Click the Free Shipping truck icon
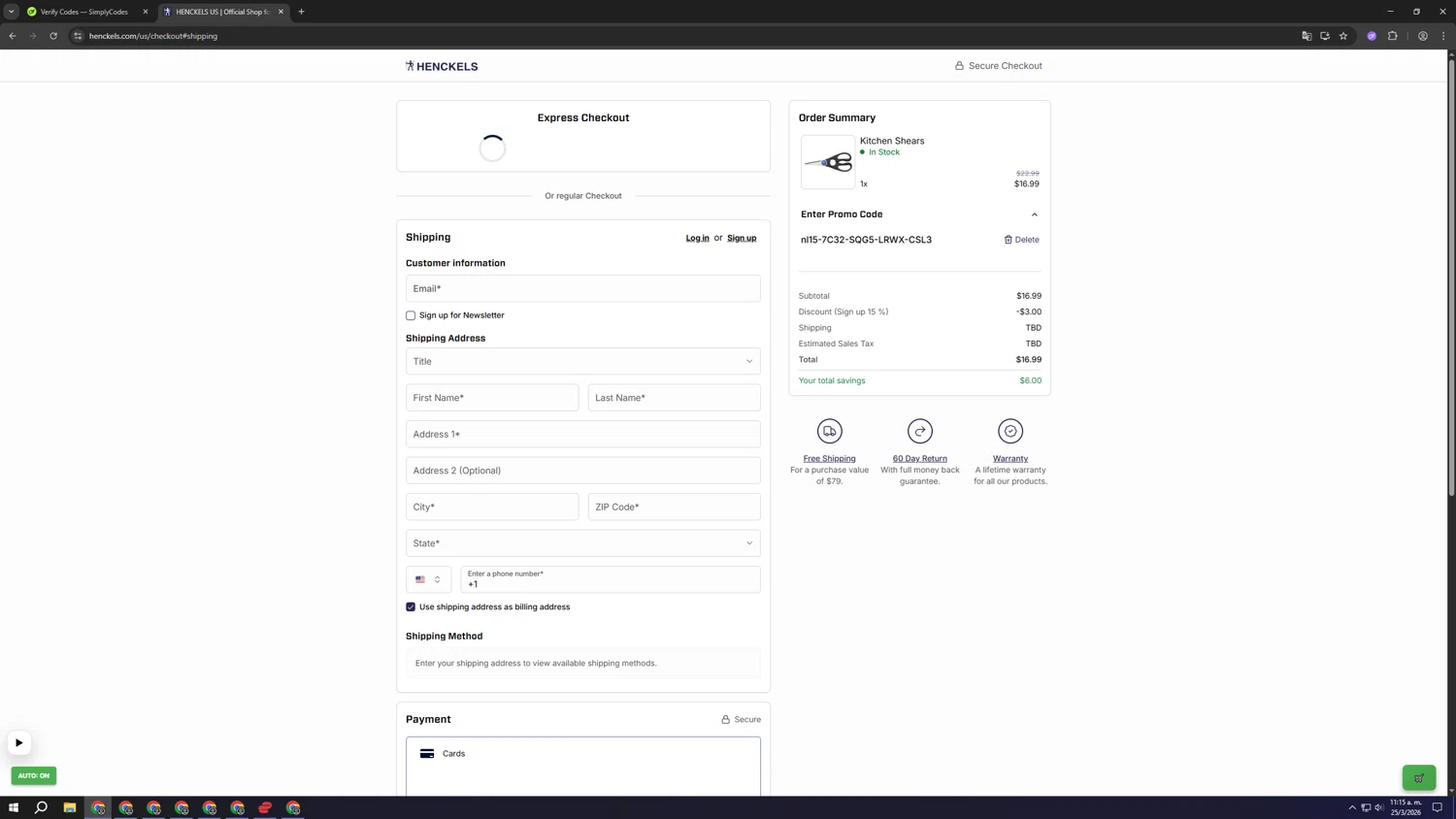This screenshot has height=819, width=1456. (830, 431)
